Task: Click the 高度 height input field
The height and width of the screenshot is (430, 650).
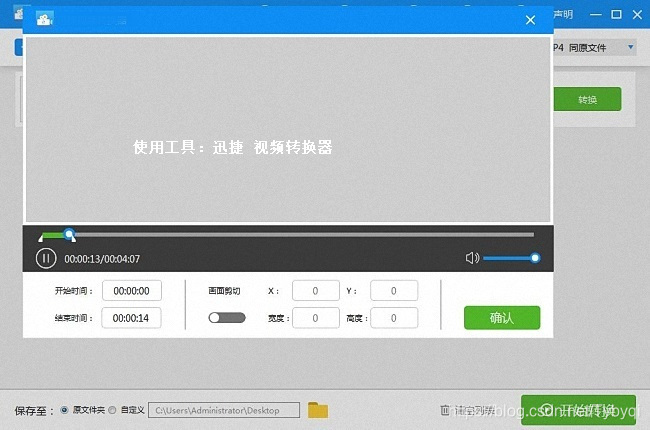Action: tap(394, 318)
